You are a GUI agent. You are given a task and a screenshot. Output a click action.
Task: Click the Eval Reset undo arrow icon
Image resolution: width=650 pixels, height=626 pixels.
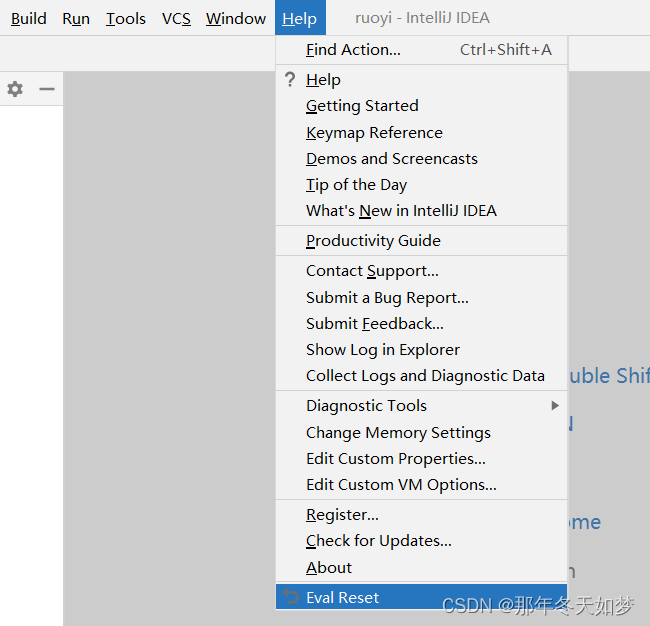point(291,597)
